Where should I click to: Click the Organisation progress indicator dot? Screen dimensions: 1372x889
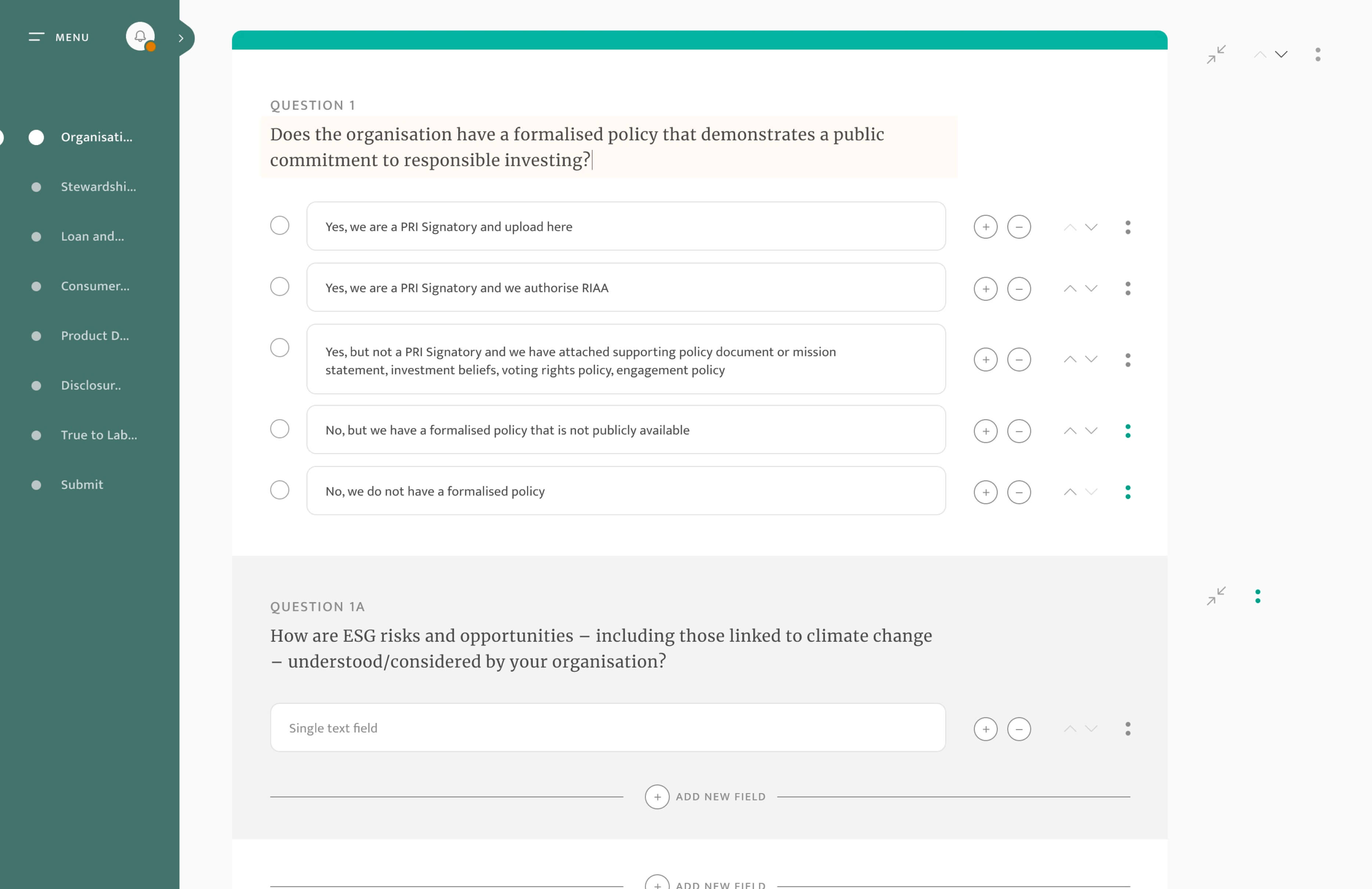[36, 137]
